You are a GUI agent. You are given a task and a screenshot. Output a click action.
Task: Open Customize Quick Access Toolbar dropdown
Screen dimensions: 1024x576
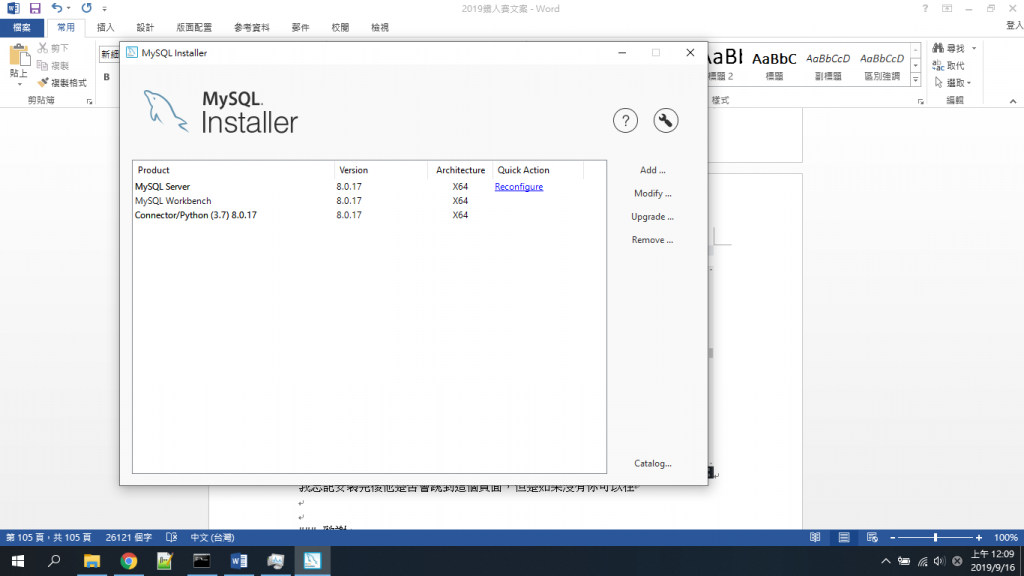coord(104,9)
